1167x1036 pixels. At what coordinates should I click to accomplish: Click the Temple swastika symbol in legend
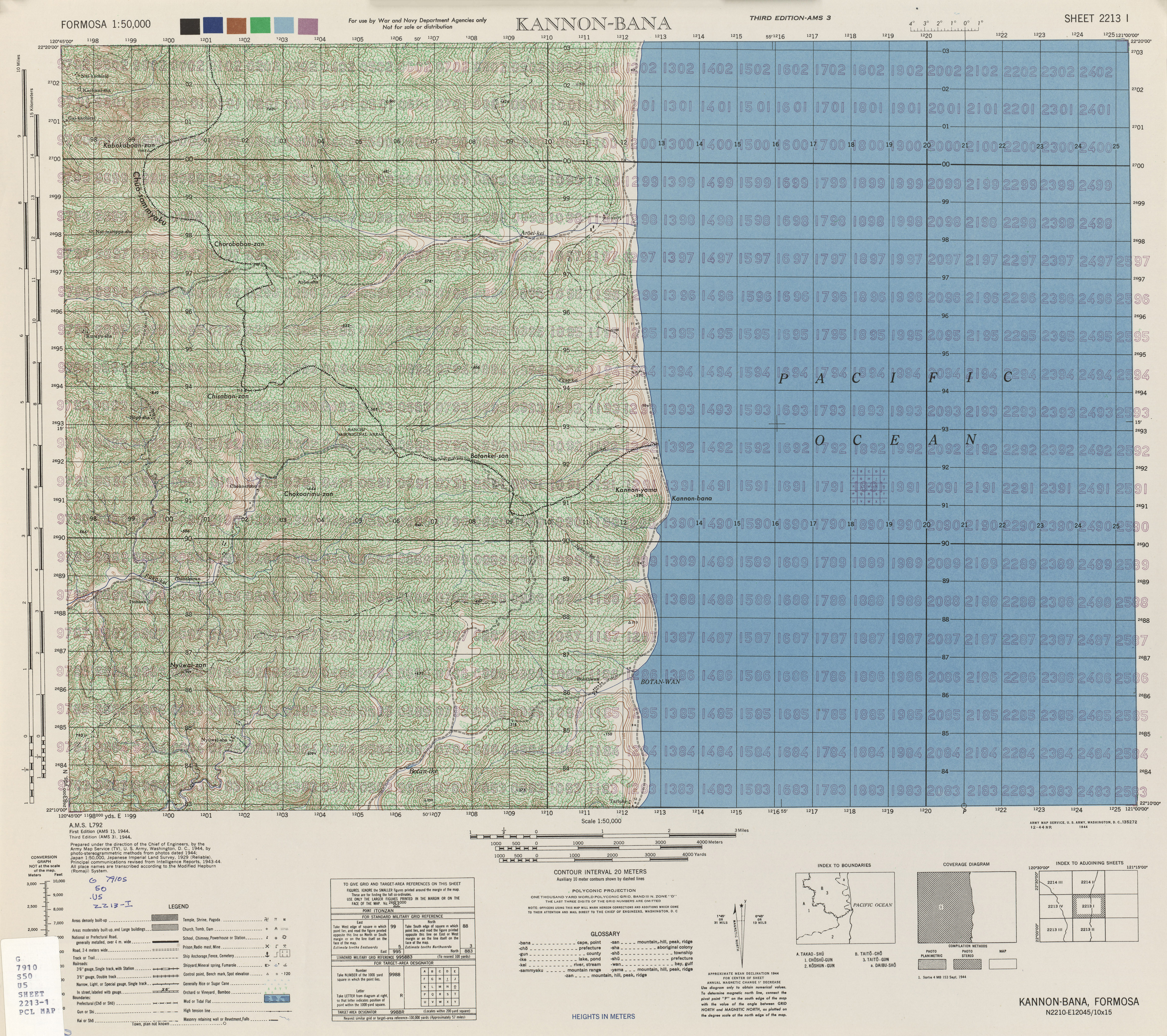[267, 920]
